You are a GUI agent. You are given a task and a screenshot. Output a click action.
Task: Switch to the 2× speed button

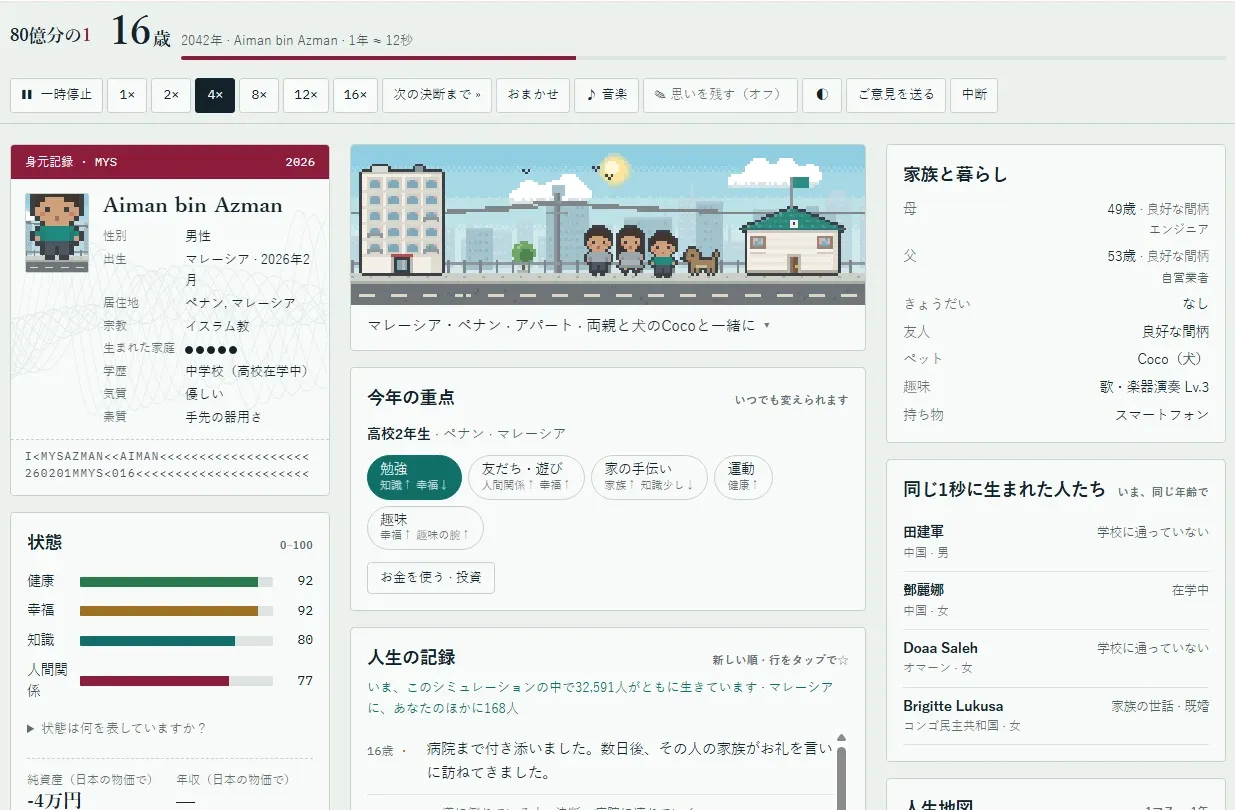click(171, 95)
